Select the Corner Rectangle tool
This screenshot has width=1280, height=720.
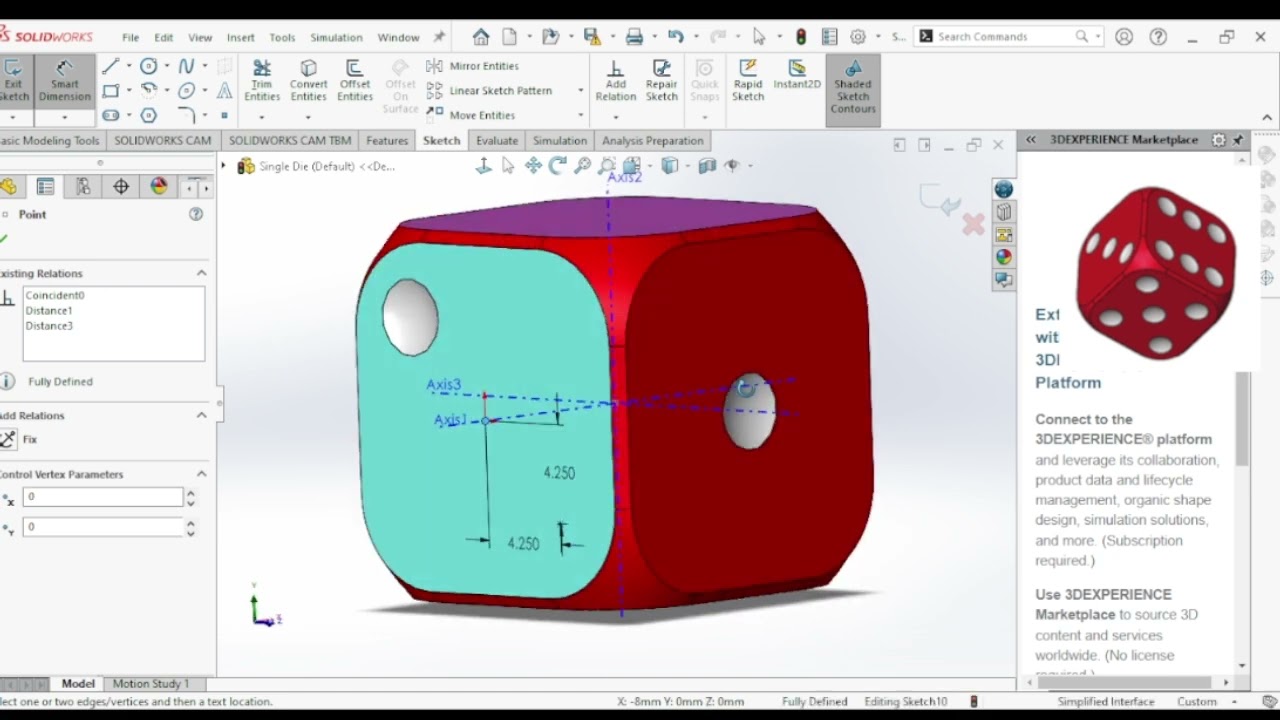pos(110,91)
